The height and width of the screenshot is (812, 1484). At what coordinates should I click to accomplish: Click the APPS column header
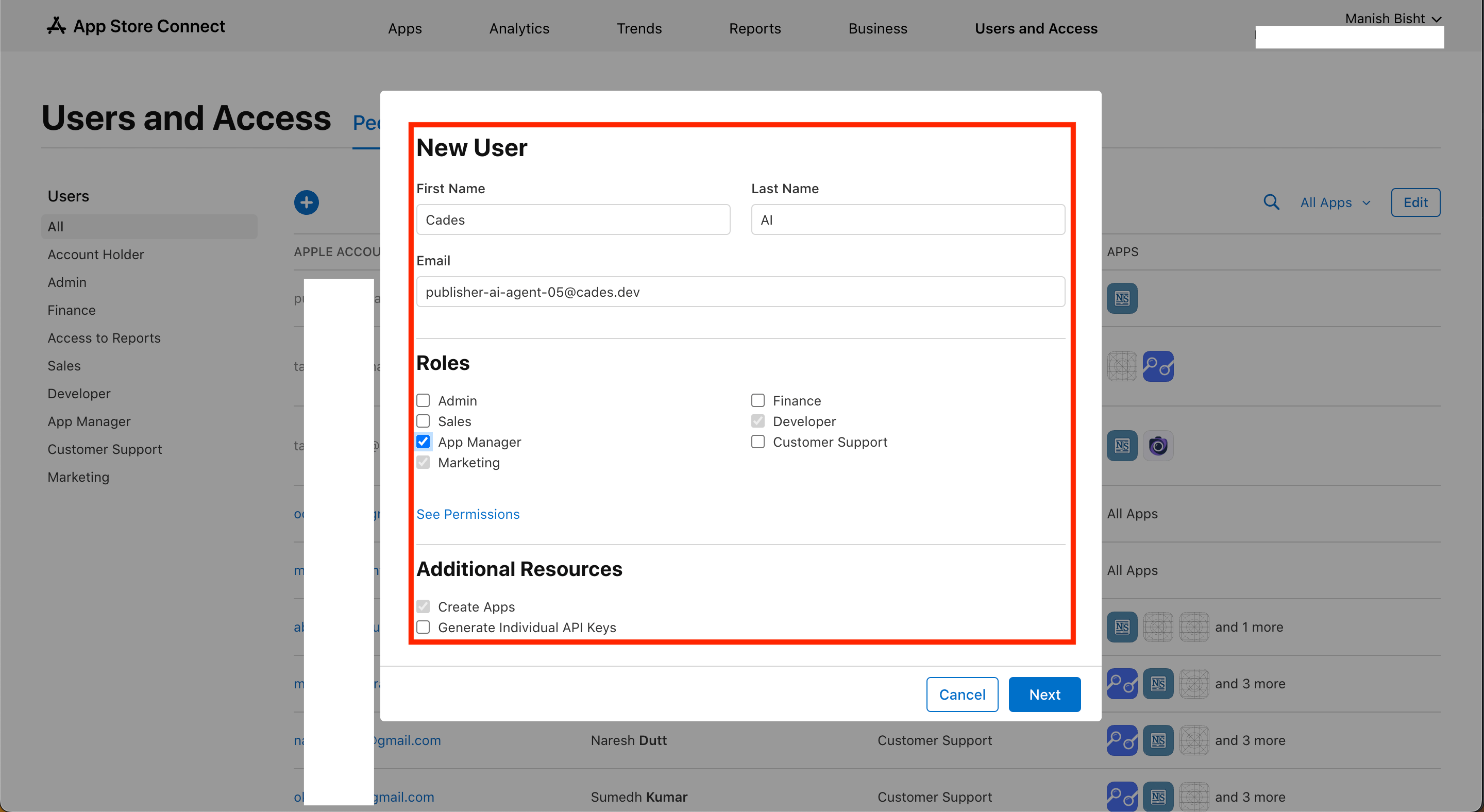(x=1122, y=251)
